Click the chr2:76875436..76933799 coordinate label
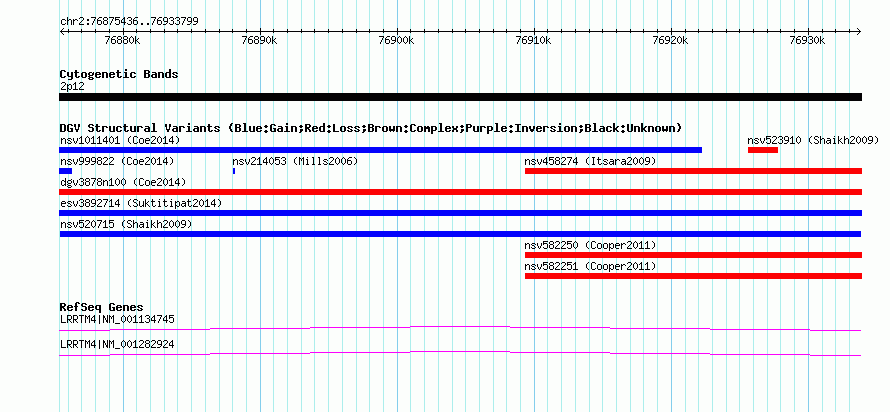This screenshot has height=412, width=890. tap(129, 22)
